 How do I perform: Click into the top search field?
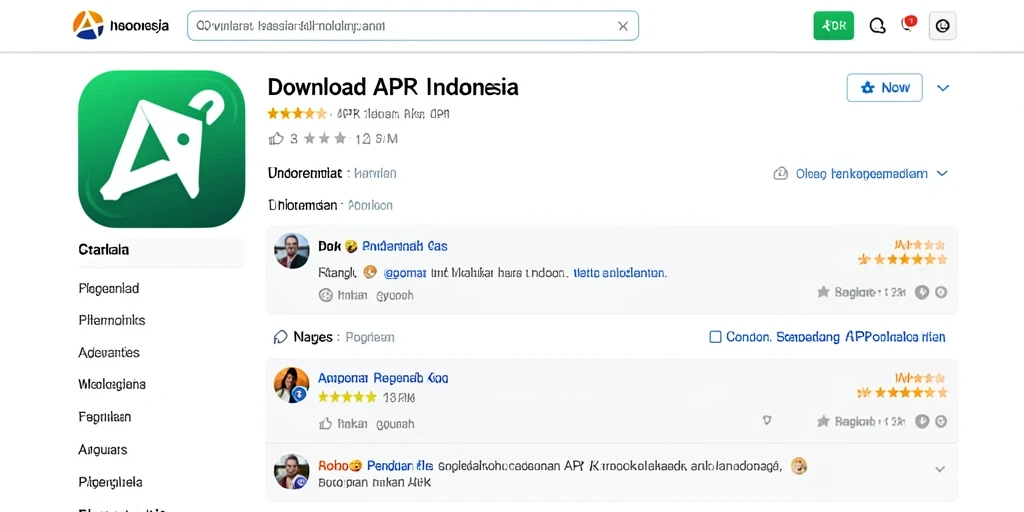tap(413, 26)
